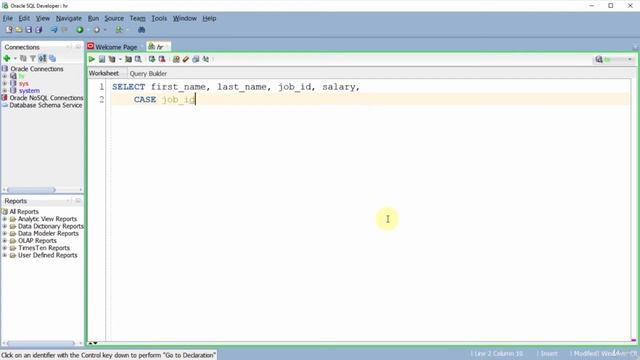The width and height of the screenshot is (640, 360).
Task: Click the Autotrace icon in worksheet toolbar
Action: [x=128, y=59]
